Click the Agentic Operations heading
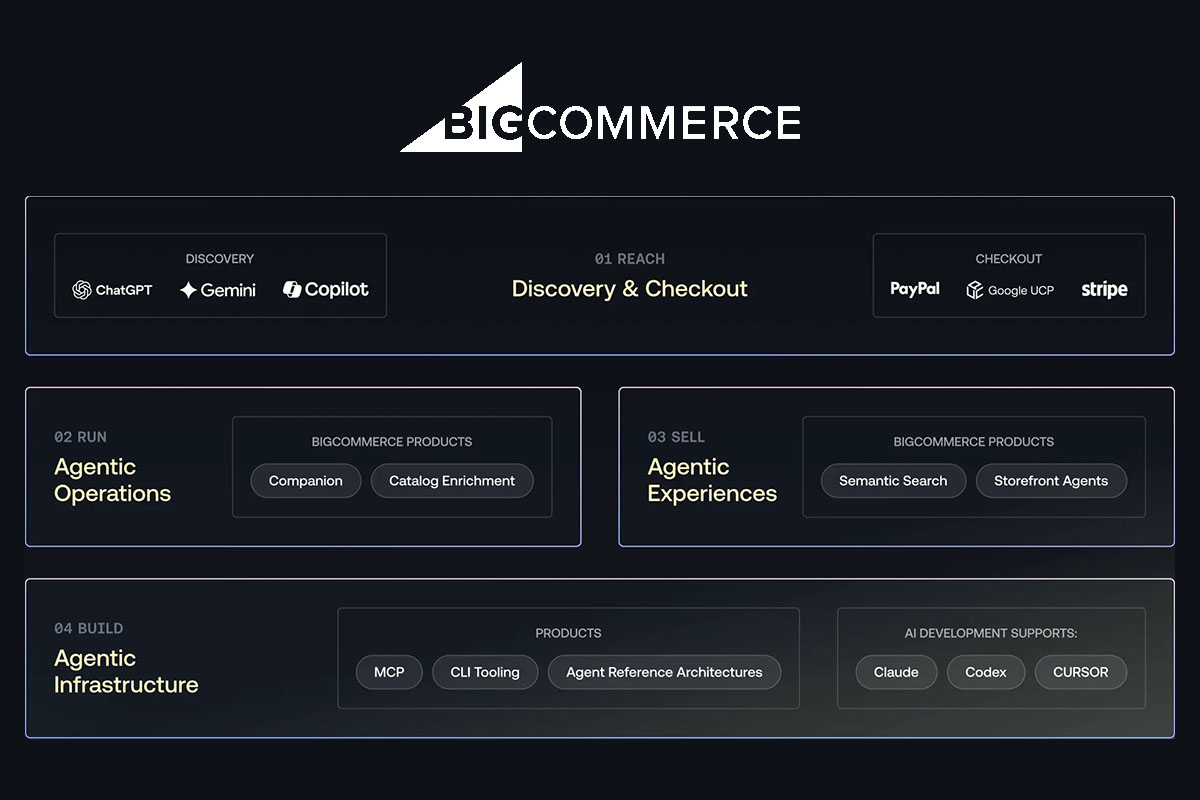The height and width of the screenshot is (800, 1200). pos(112,480)
